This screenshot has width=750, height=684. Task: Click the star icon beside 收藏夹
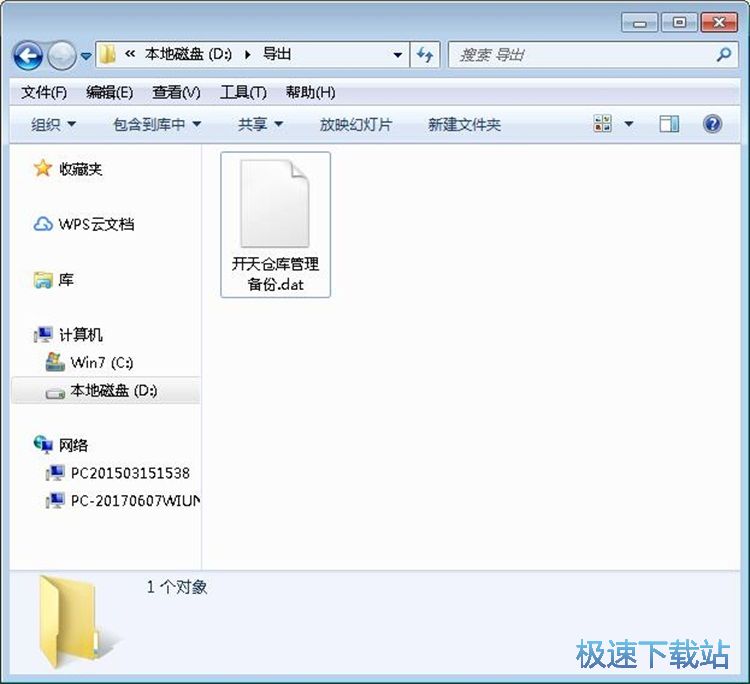tap(43, 168)
